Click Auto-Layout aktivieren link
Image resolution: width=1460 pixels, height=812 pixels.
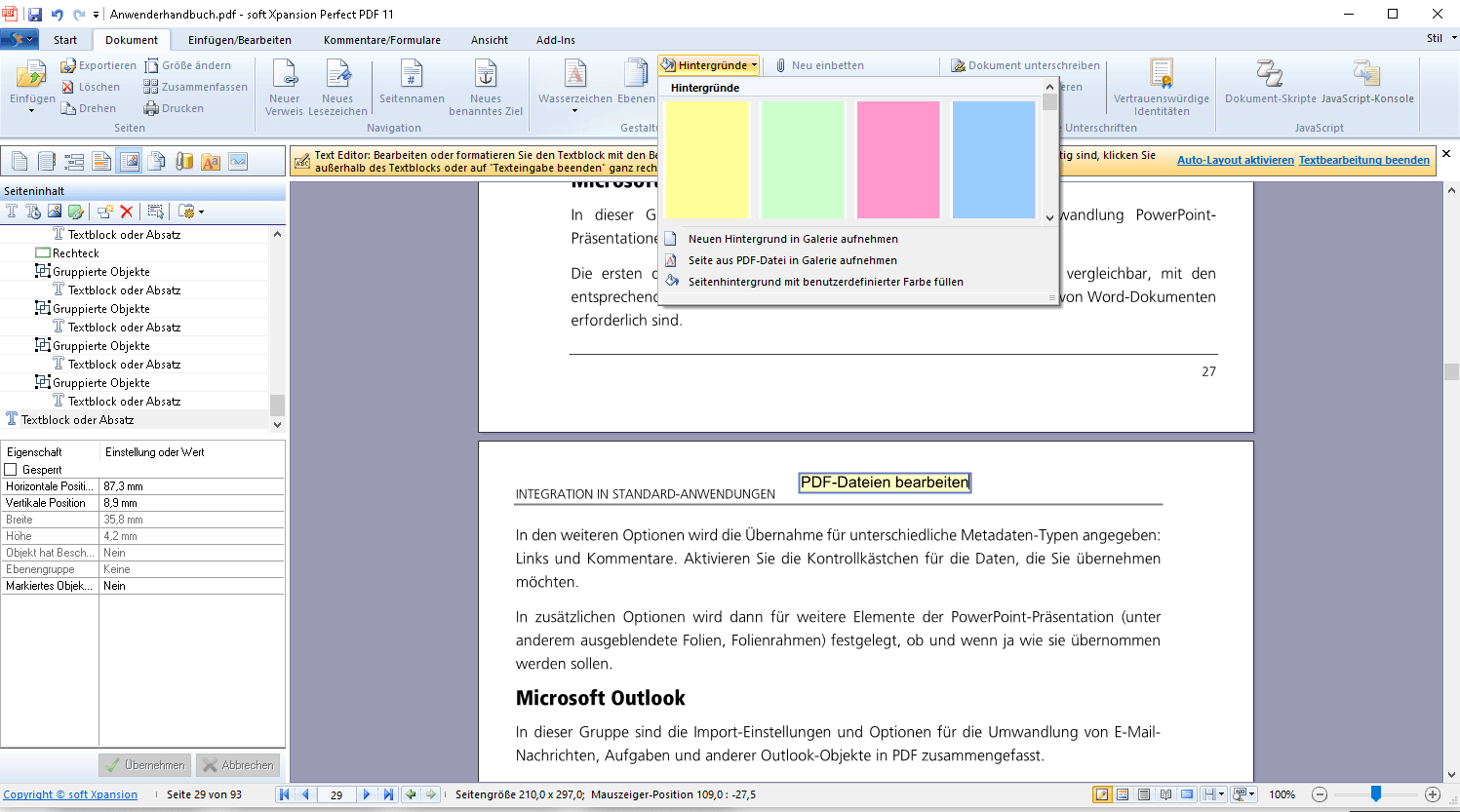[1236, 160]
